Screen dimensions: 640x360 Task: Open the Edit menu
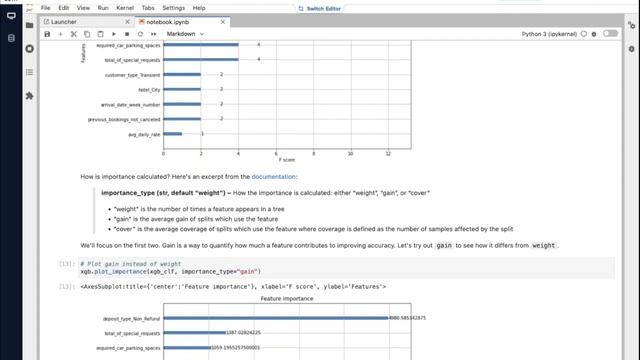(63, 8)
